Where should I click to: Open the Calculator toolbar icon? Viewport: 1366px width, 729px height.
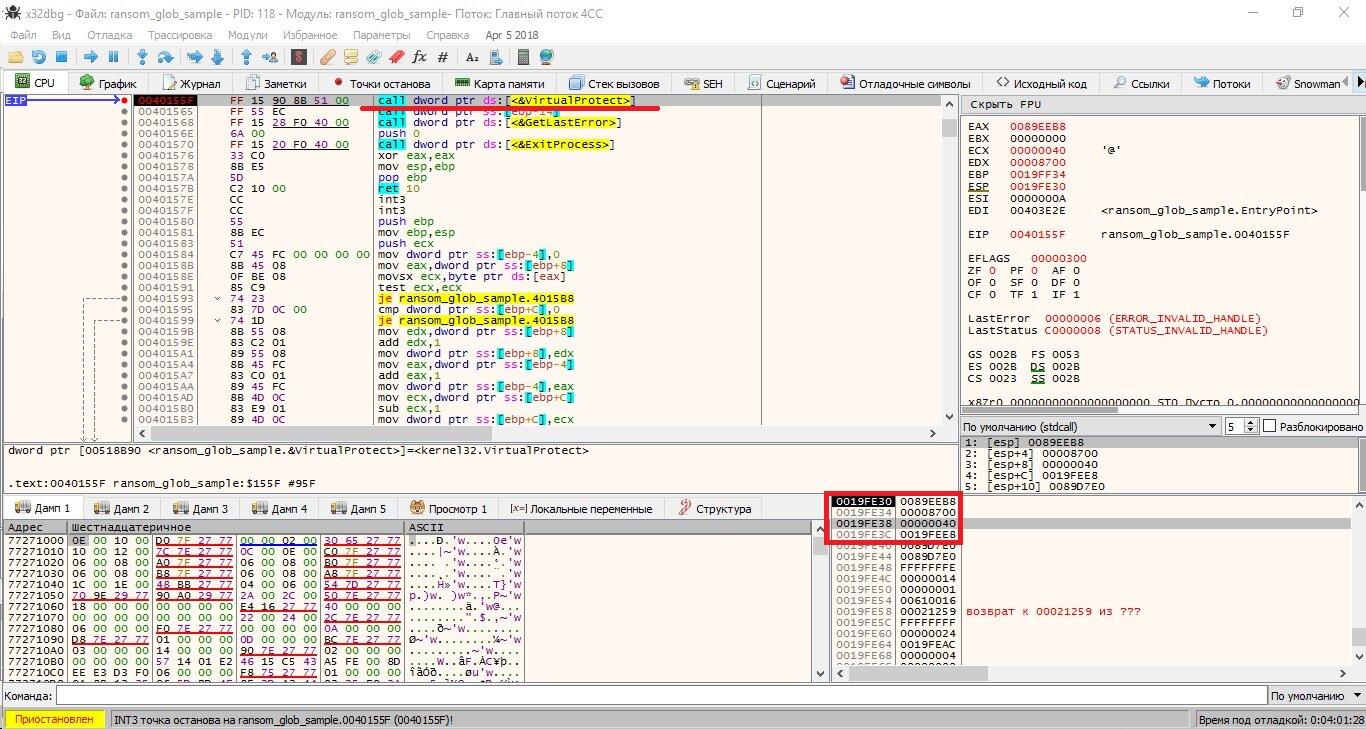[523, 57]
